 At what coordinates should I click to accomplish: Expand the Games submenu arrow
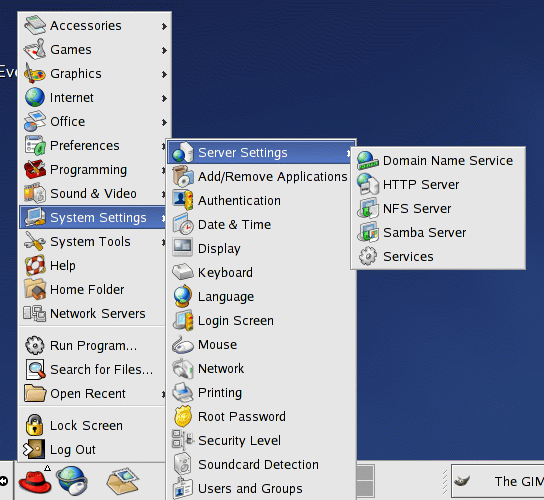(x=164, y=50)
